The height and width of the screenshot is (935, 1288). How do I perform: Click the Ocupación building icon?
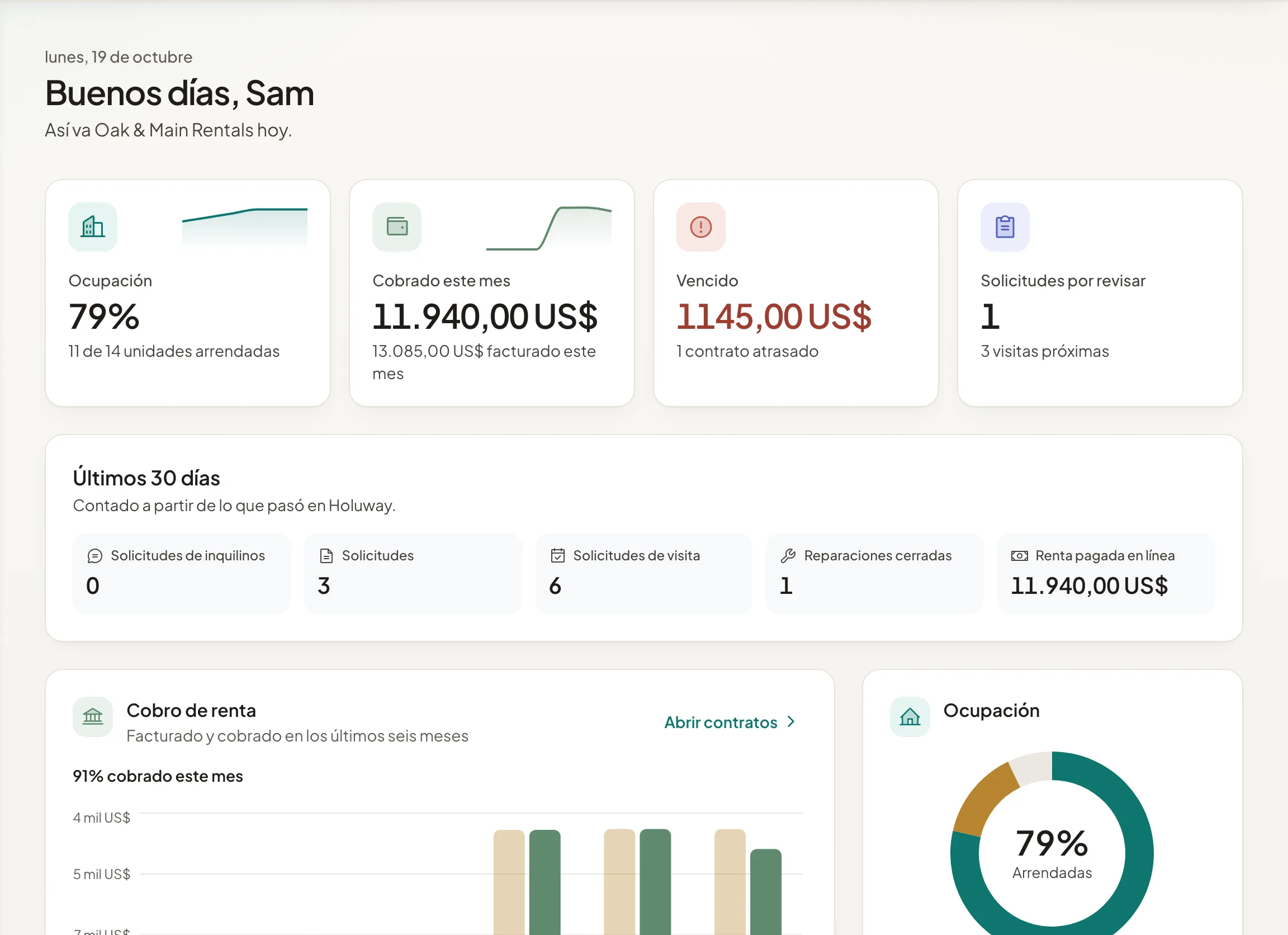pos(93,226)
